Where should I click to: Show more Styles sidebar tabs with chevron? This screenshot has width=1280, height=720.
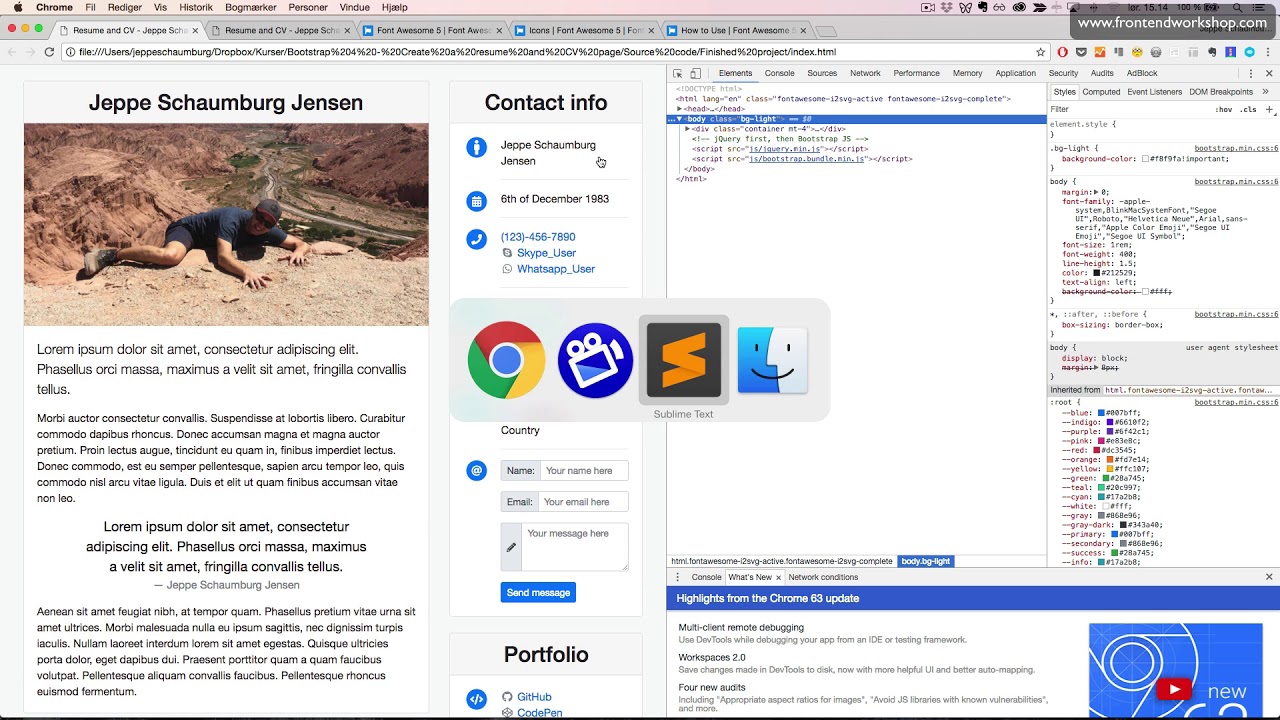1266,92
